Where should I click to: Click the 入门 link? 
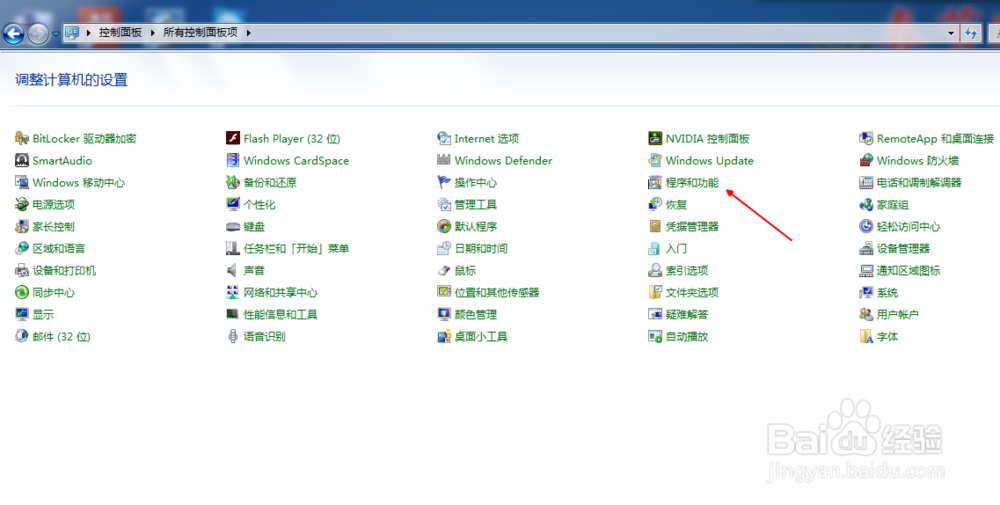(676, 249)
